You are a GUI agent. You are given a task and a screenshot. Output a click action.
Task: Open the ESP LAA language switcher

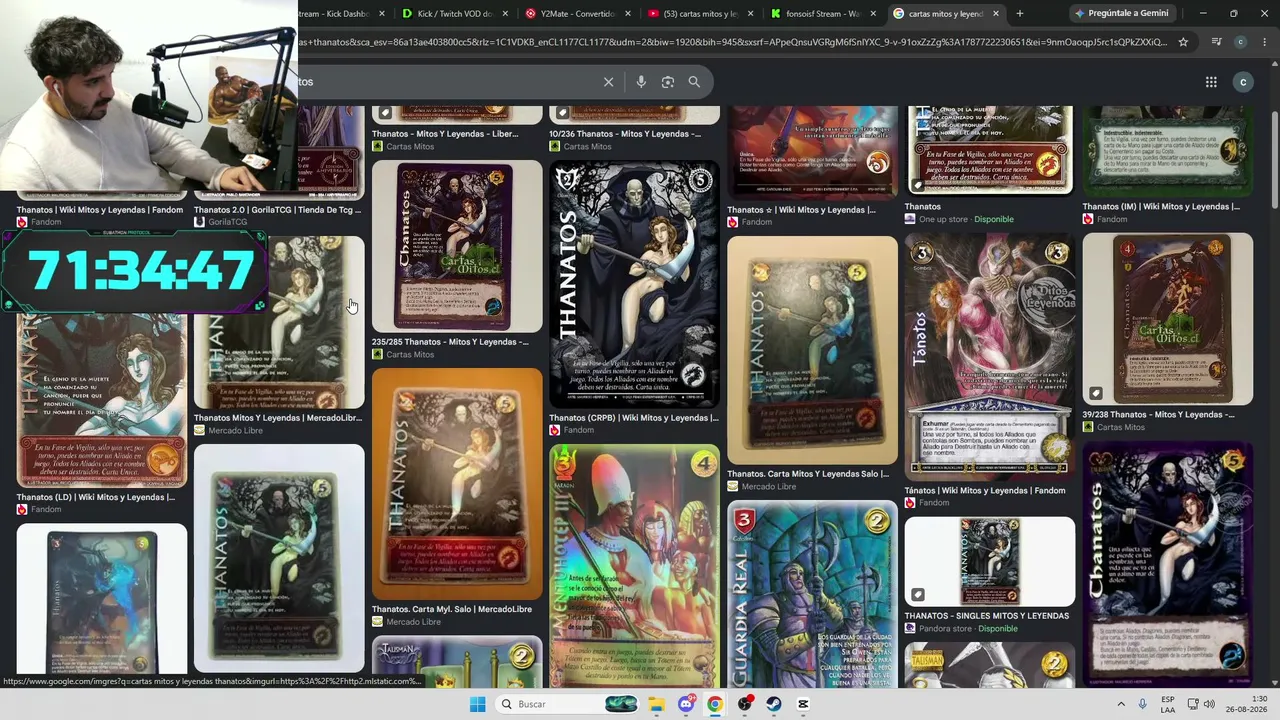click(x=1168, y=704)
